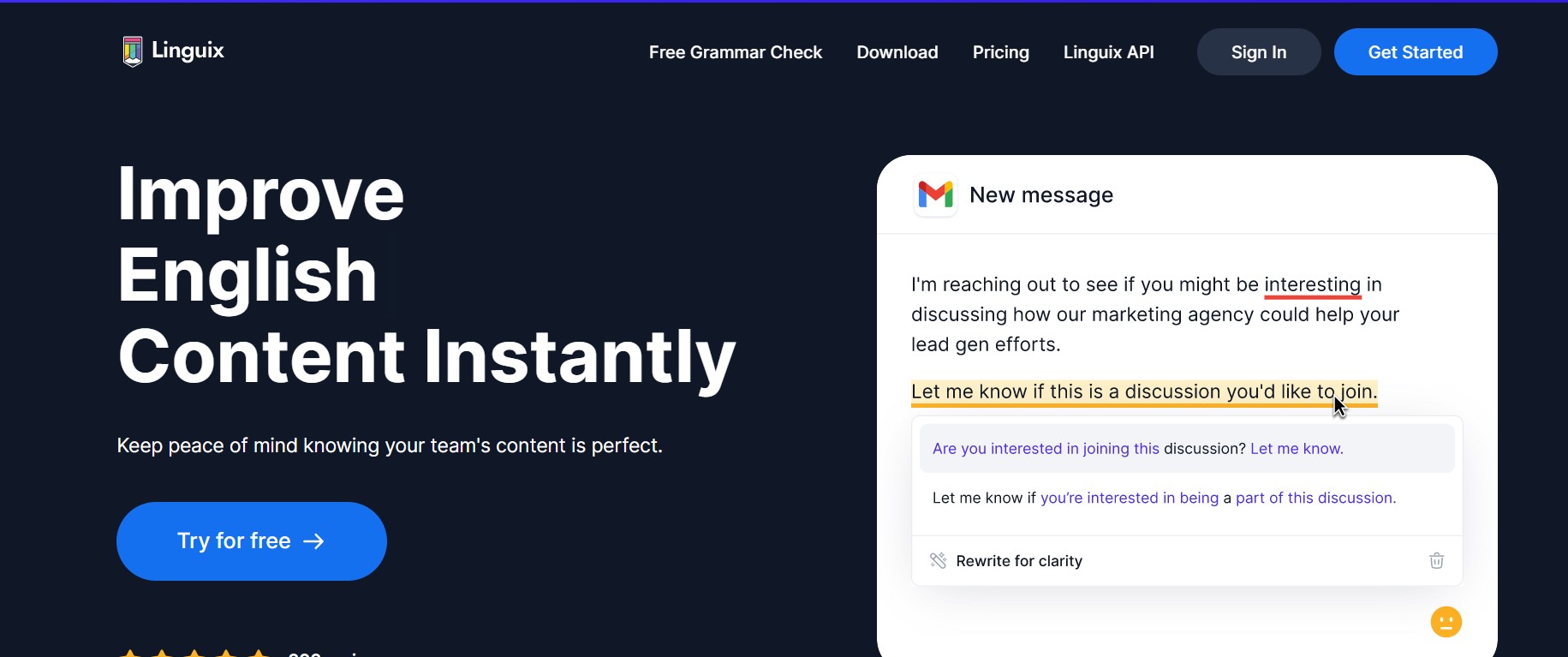Click the Try for free button

(x=252, y=541)
